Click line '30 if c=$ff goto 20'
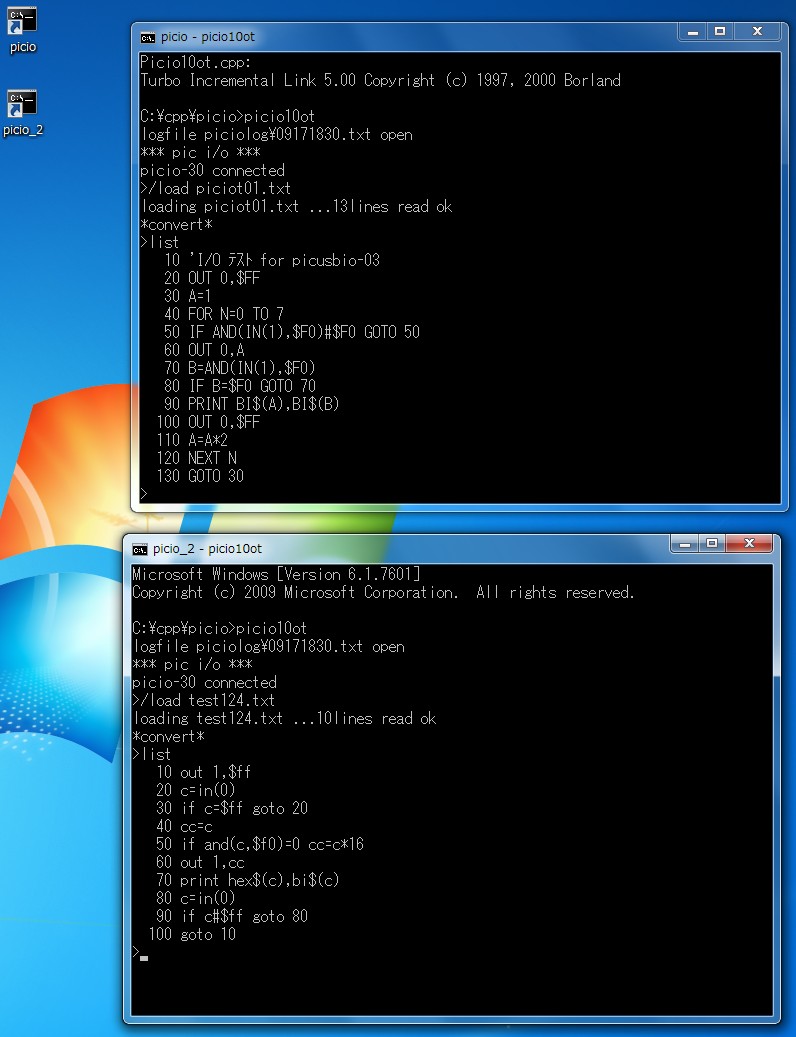Screen dimensions: 796x1037 (231, 808)
